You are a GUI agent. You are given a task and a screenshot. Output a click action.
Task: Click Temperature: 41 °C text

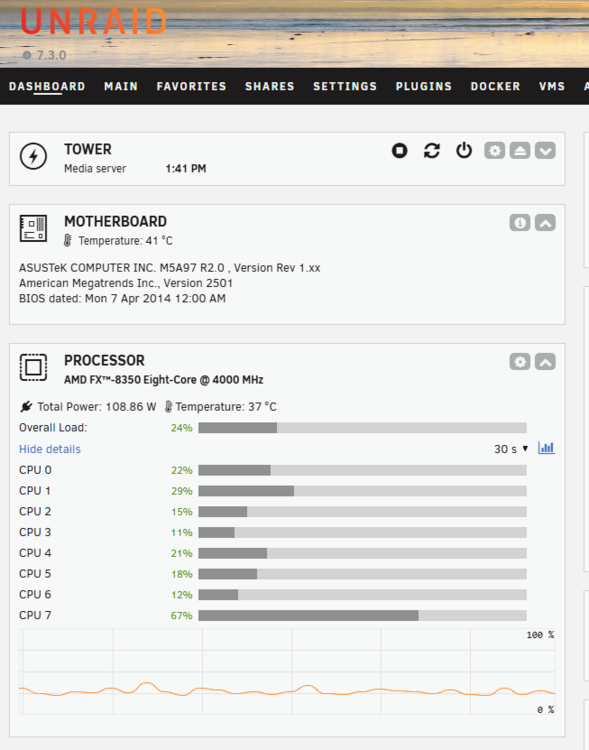point(125,241)
